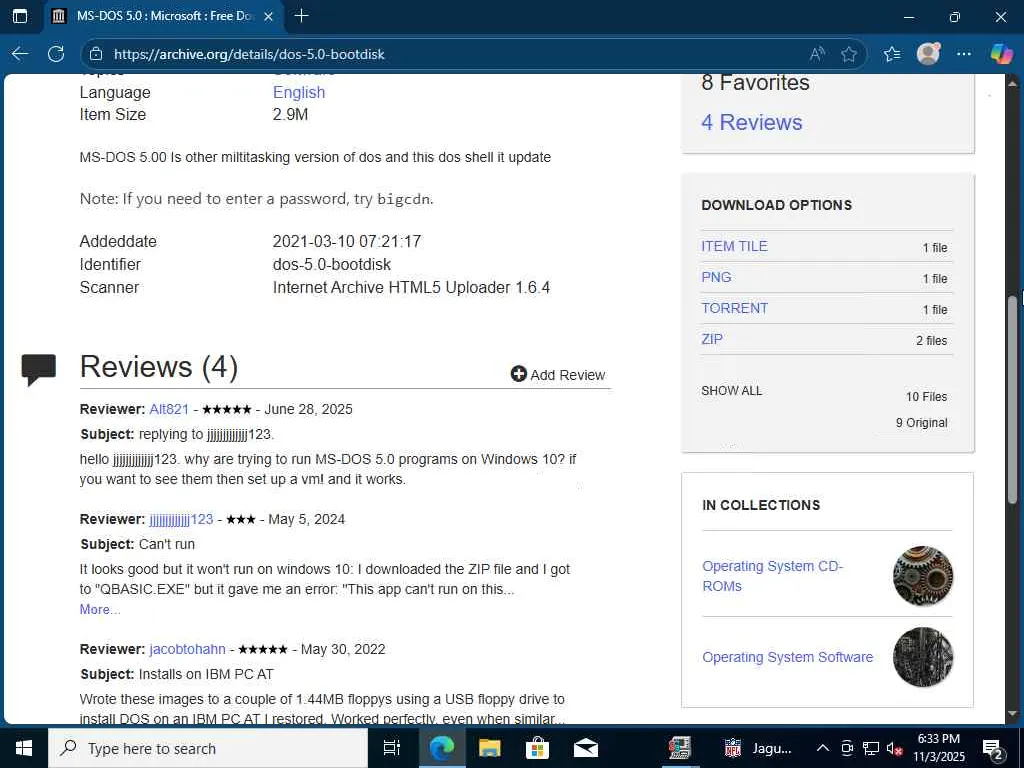Click the address bar URL

pos(249,54)
